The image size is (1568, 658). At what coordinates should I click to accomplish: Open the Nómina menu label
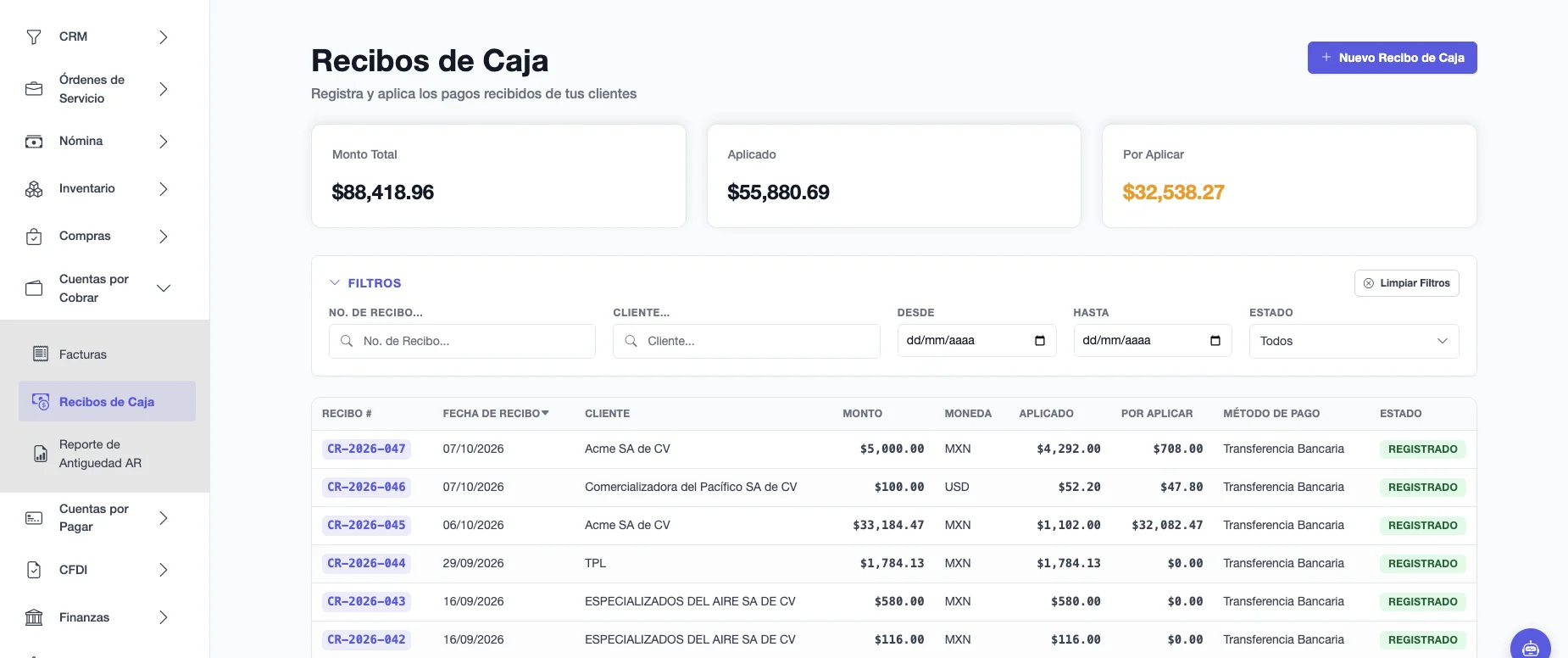coord(81,141)
